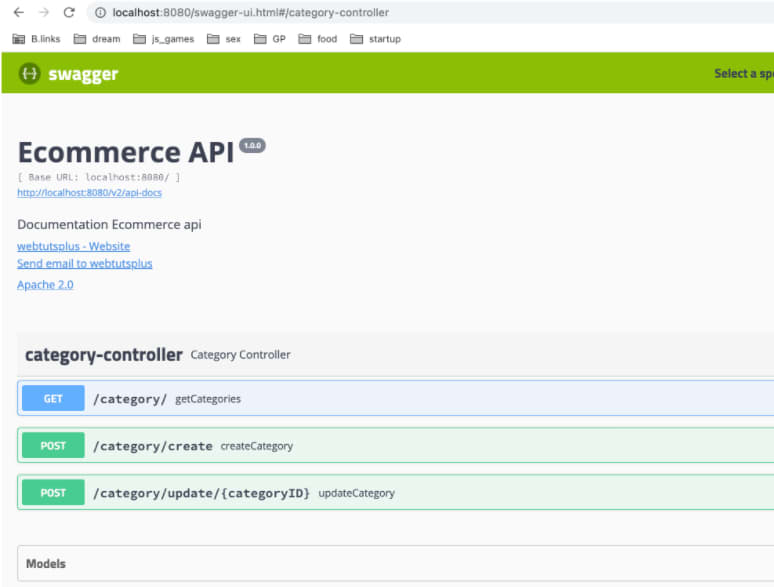Click the GET method badge for /category/
Screen dimensions: 774x587
click(53, 398)
